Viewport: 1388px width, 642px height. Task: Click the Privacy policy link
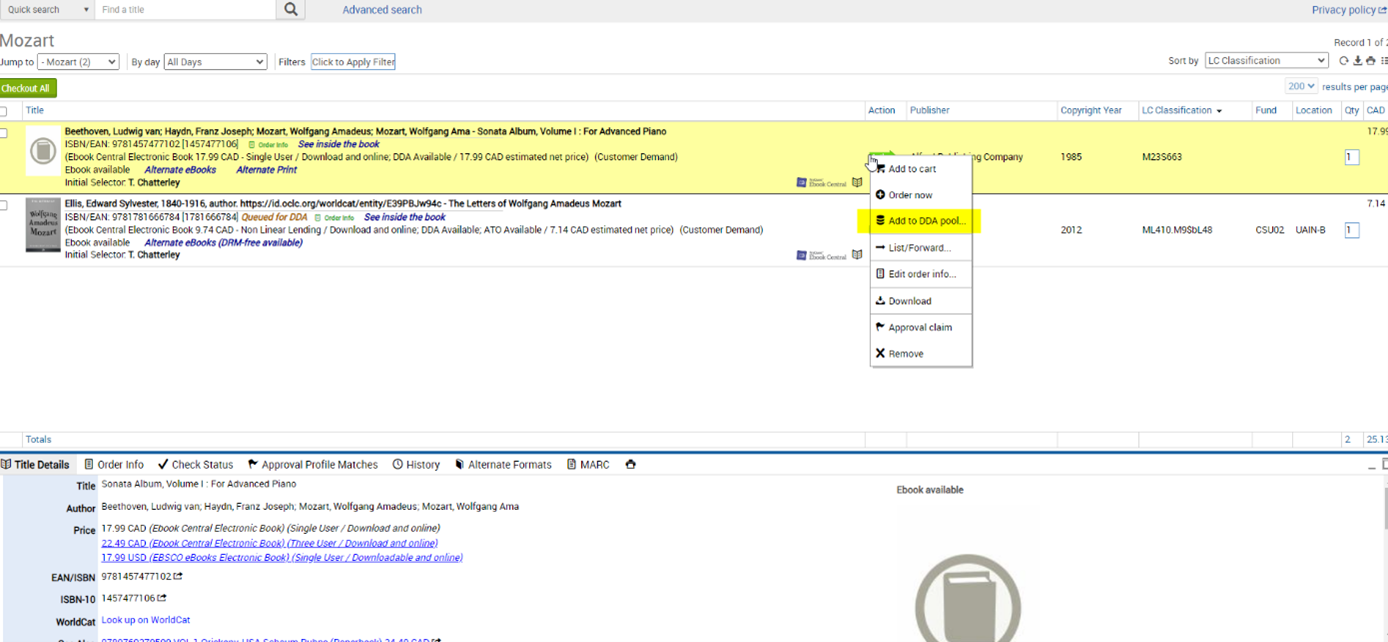[x=1349, y=10]
